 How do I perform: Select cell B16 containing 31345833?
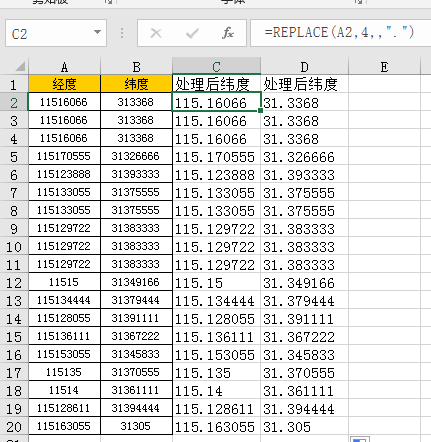136,354
